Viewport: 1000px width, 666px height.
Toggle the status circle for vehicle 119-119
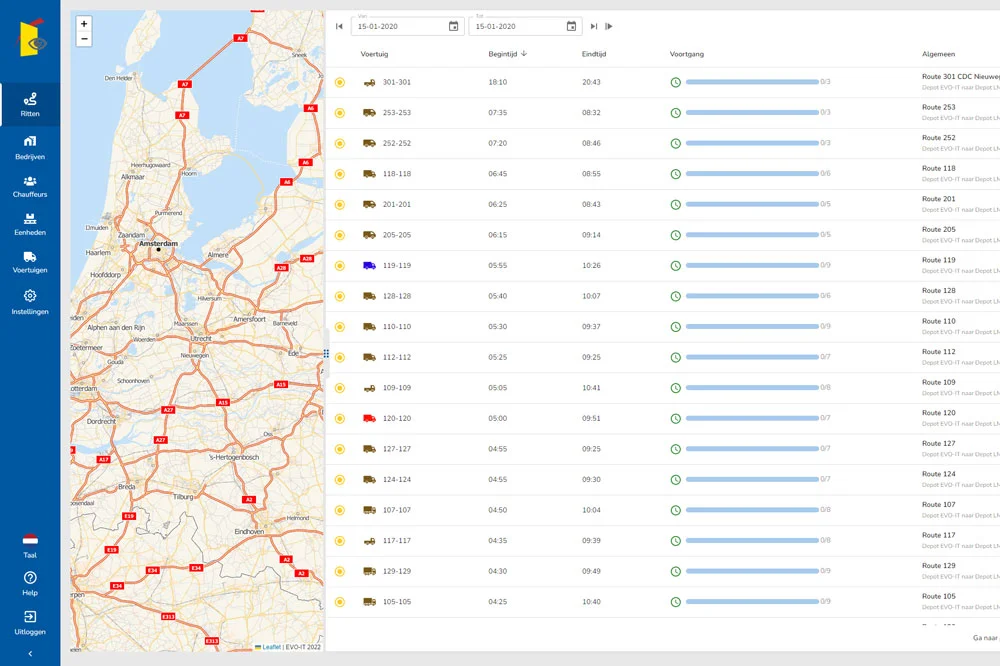(340, 266)
